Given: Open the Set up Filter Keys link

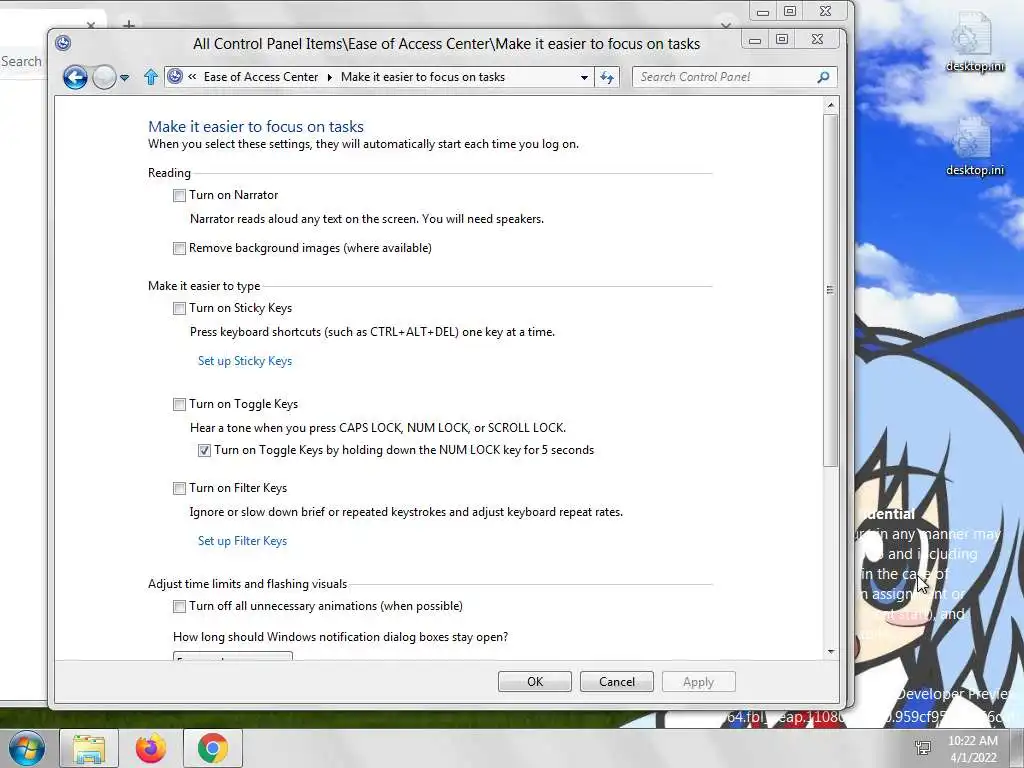Looking at the screenshot, I should pyautogui.click(x=242, y=541).
